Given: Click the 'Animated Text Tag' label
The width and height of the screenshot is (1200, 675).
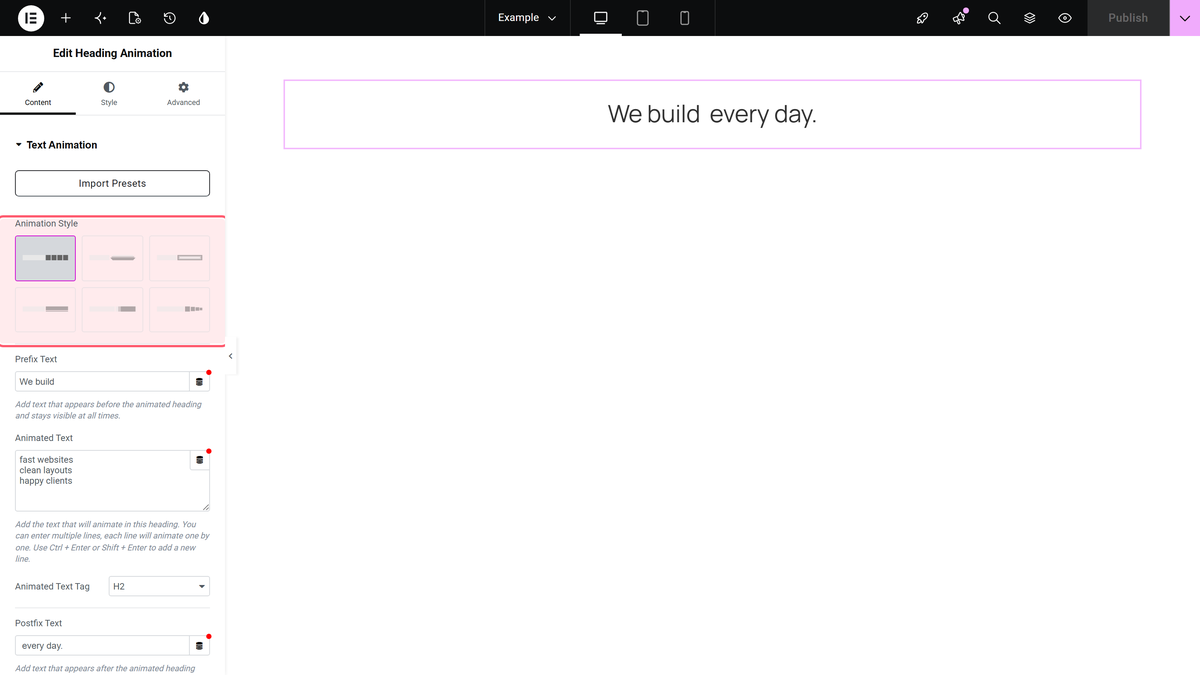Looking at the screenshot, I should click(52, 586).
